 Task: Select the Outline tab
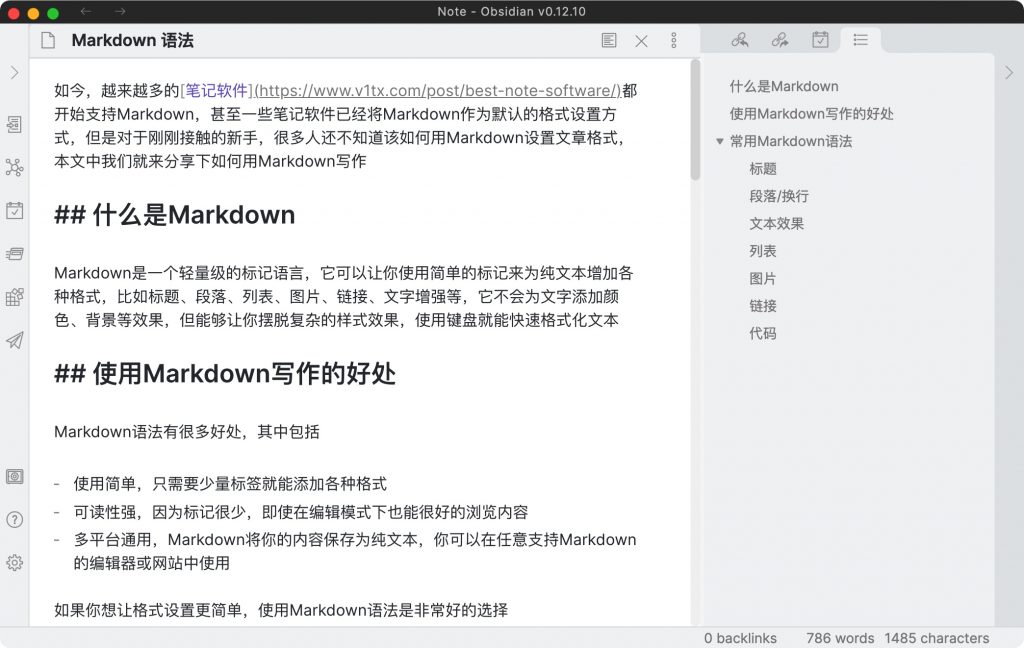(861, 40)
